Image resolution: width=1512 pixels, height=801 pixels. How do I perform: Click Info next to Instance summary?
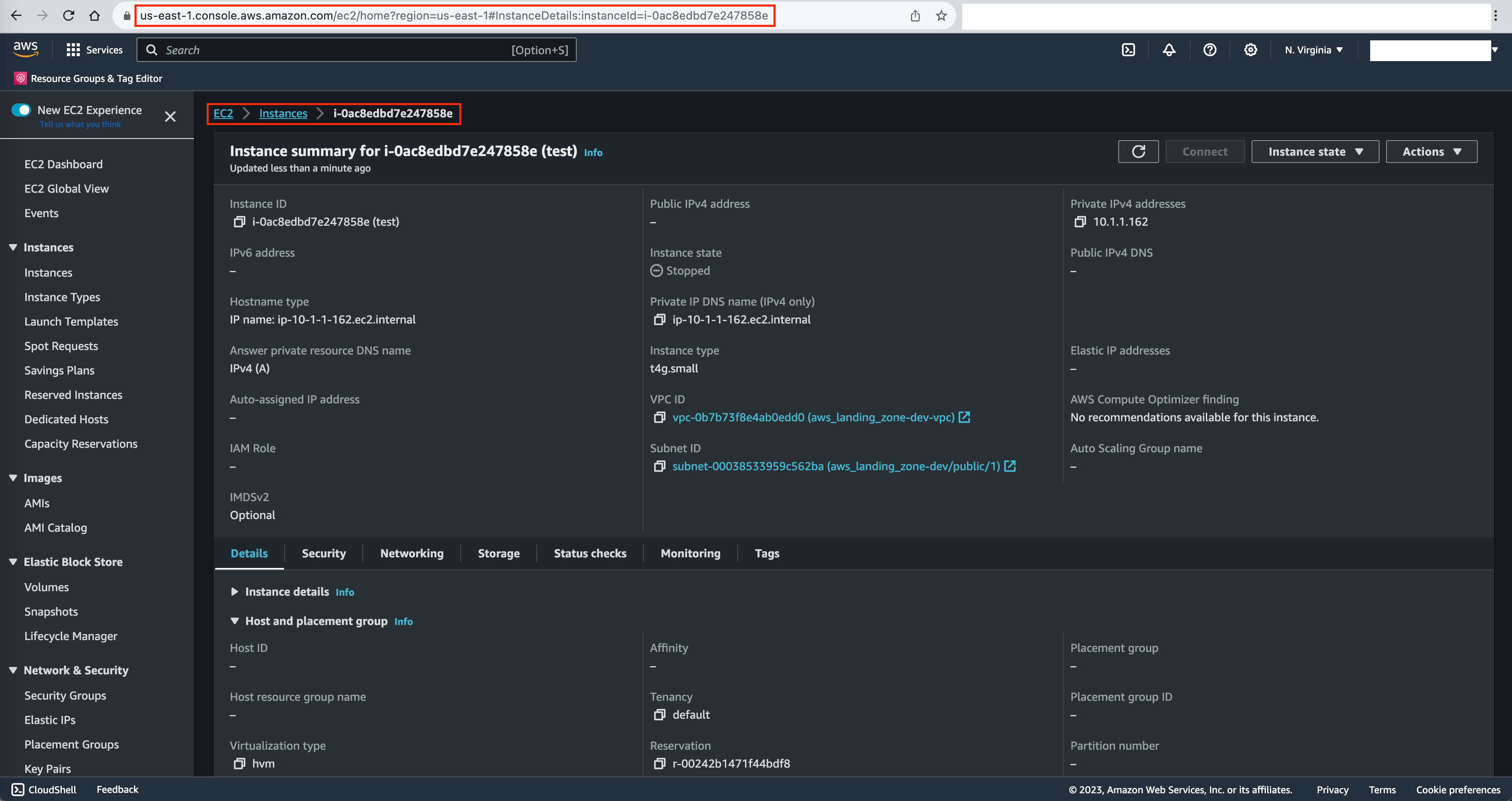pos(593,152)
